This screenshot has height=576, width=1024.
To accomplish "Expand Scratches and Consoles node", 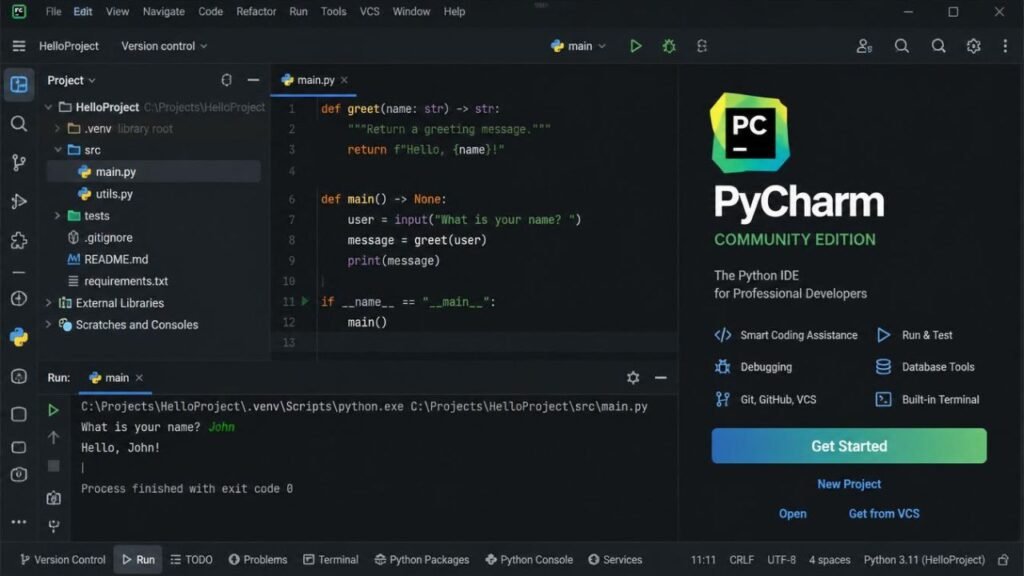I will point(48,325).
